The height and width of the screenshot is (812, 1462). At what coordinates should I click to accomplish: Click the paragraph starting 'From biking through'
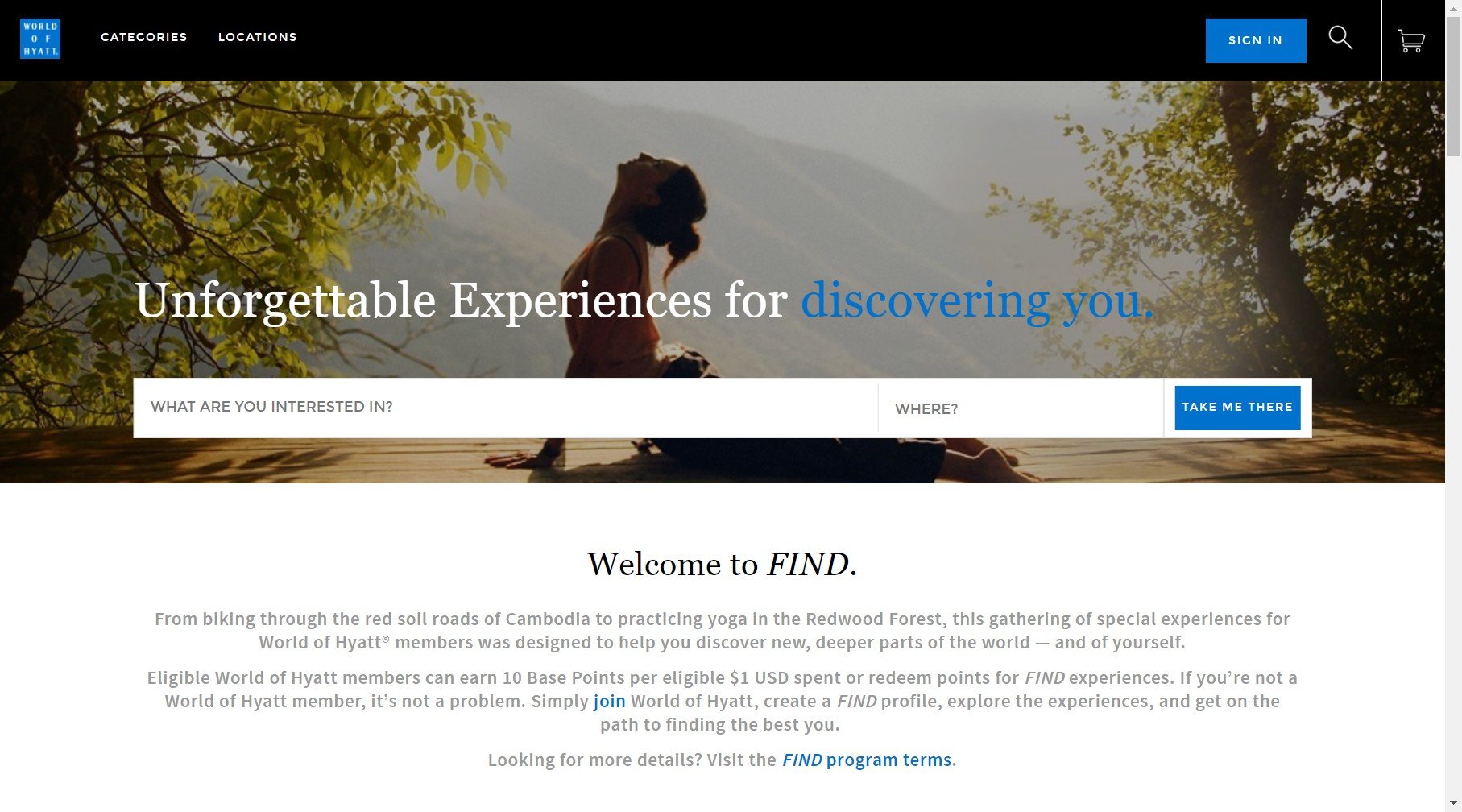(x=722, y=631)
